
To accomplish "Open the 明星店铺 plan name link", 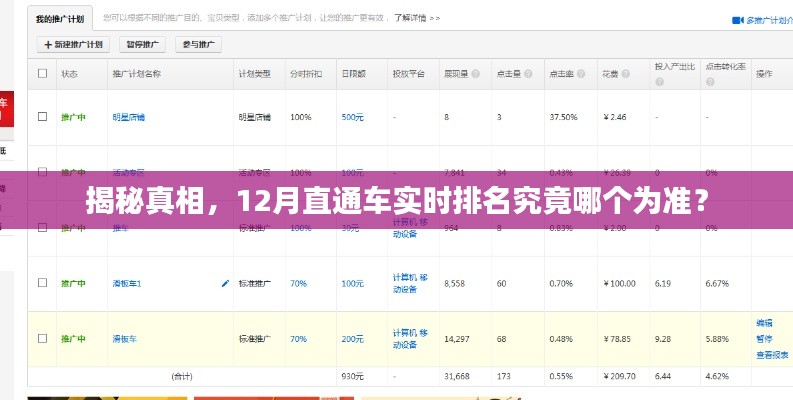I will 128,117.
